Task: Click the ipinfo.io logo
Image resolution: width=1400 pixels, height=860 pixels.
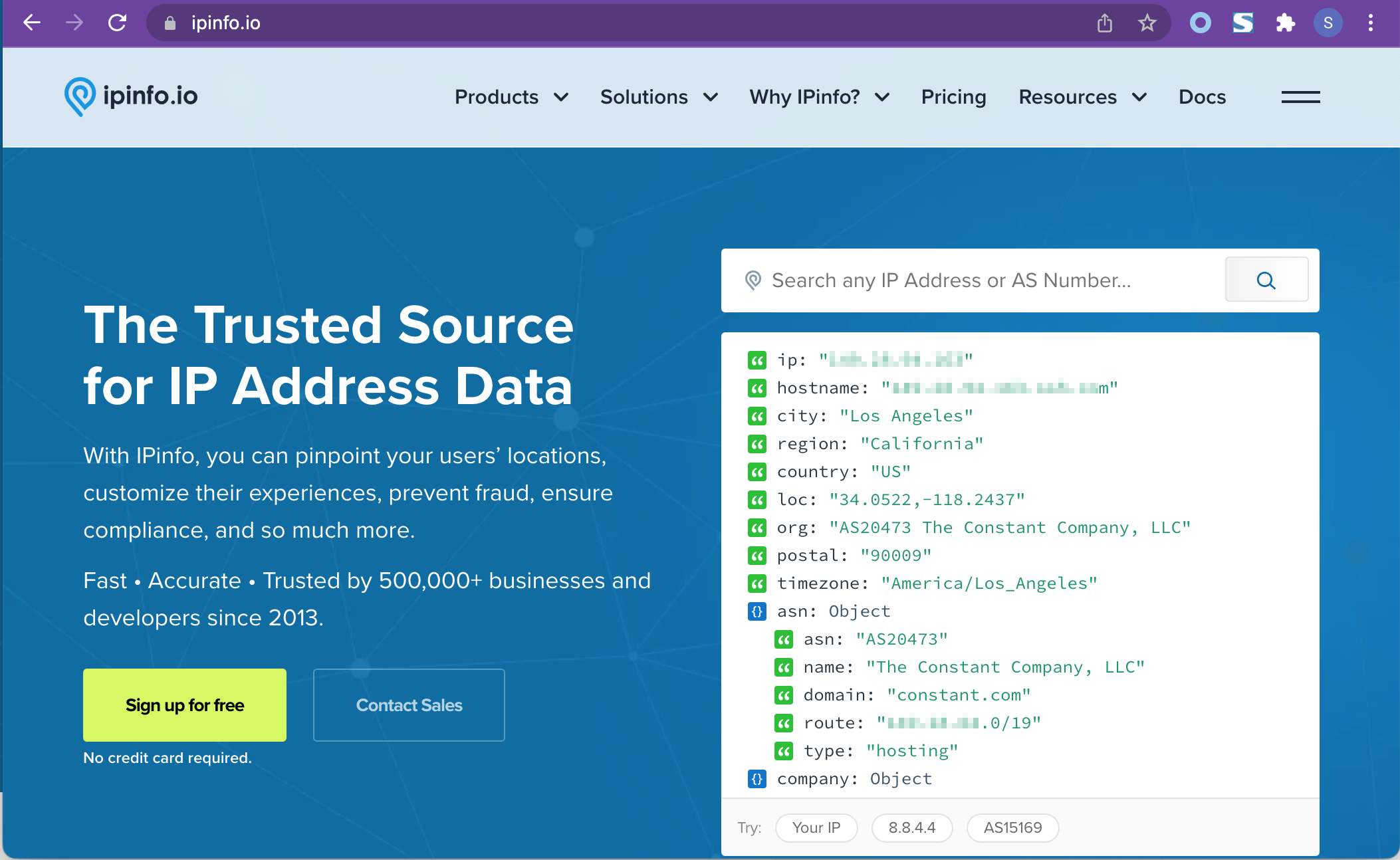Action: [131, 96]
